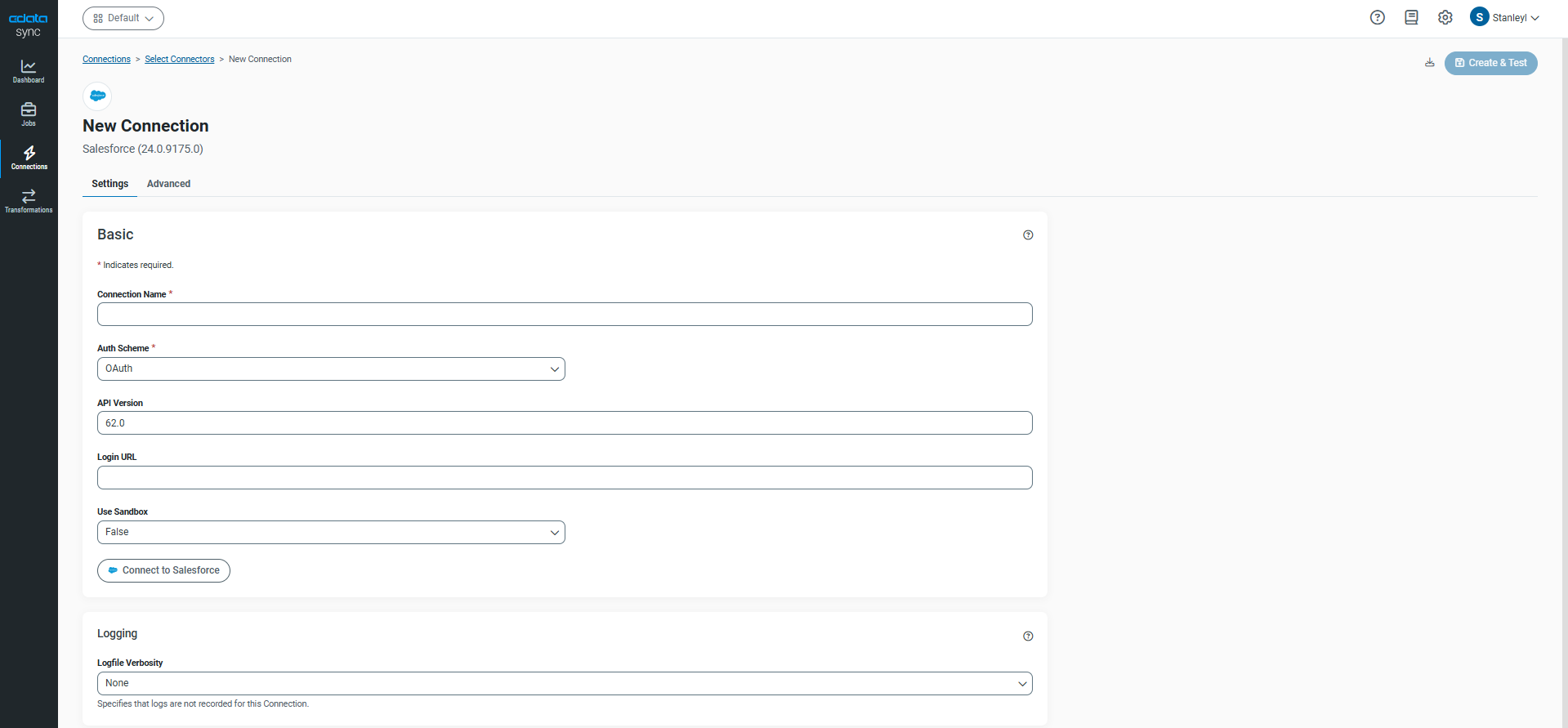Show help for the Basic section
The width and height of the screenshot is (1568, 728).
1028,235
